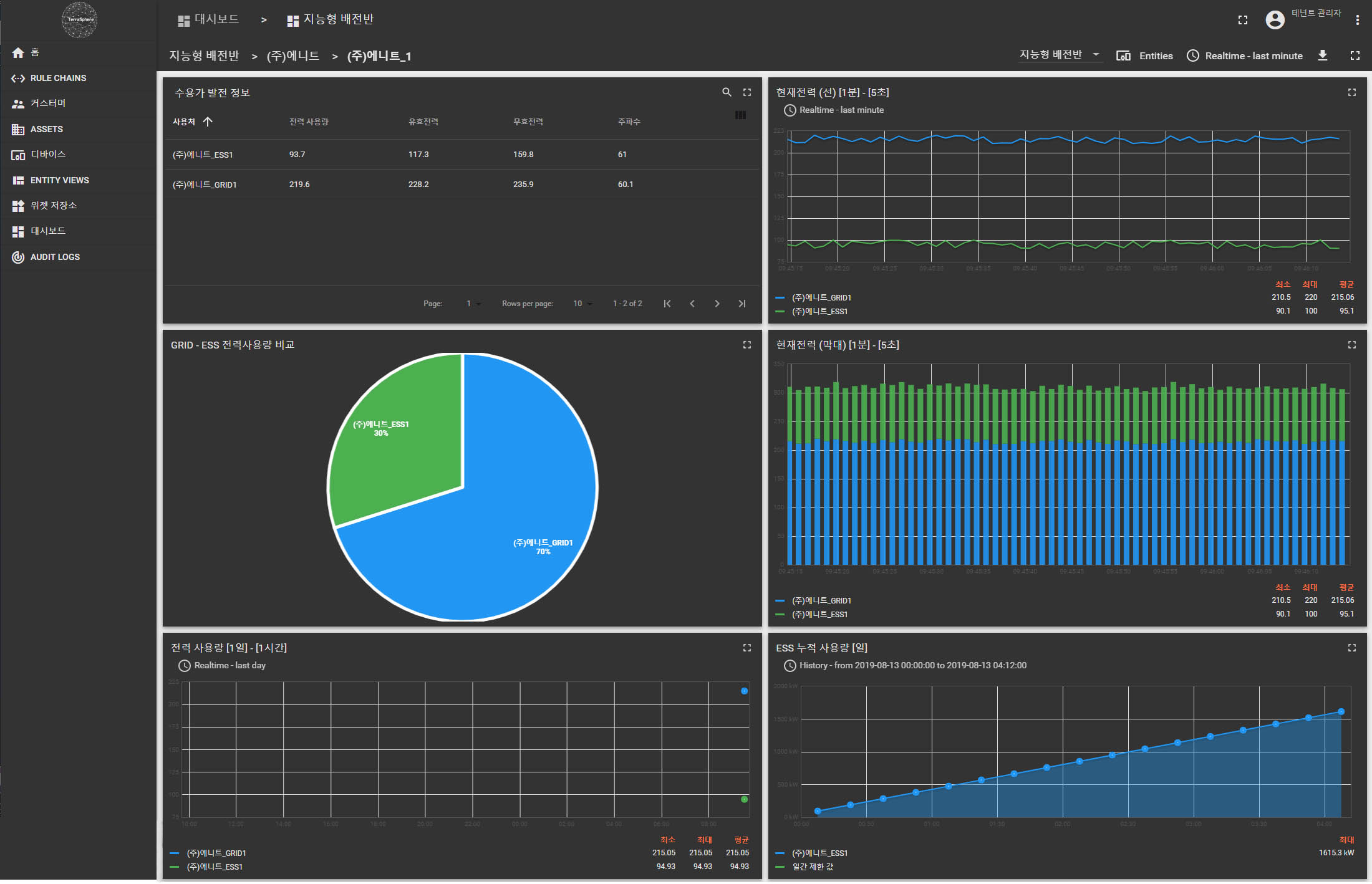Select the (주)에니트_1 breadcrumb
The width and height of the screenshot is (1372, 884).
click(x=379, y=56)
